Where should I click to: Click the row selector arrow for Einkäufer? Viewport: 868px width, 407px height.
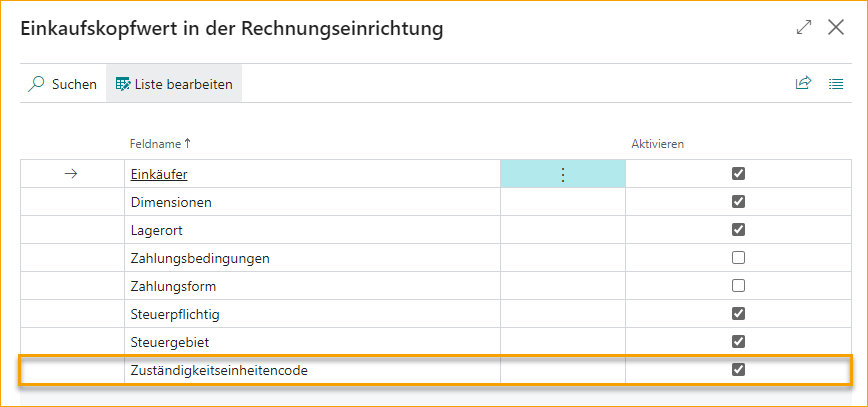coord(71,174)
